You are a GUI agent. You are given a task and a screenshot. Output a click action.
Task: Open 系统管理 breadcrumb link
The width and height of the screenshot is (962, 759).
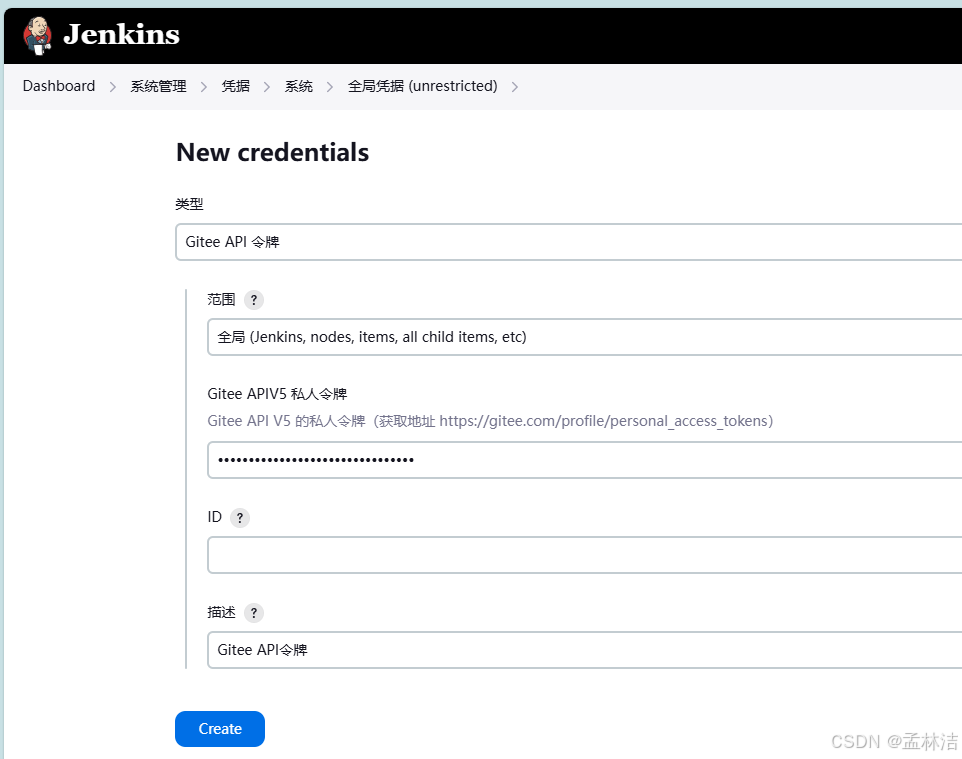pyautogui.click(x=158, y=86)
